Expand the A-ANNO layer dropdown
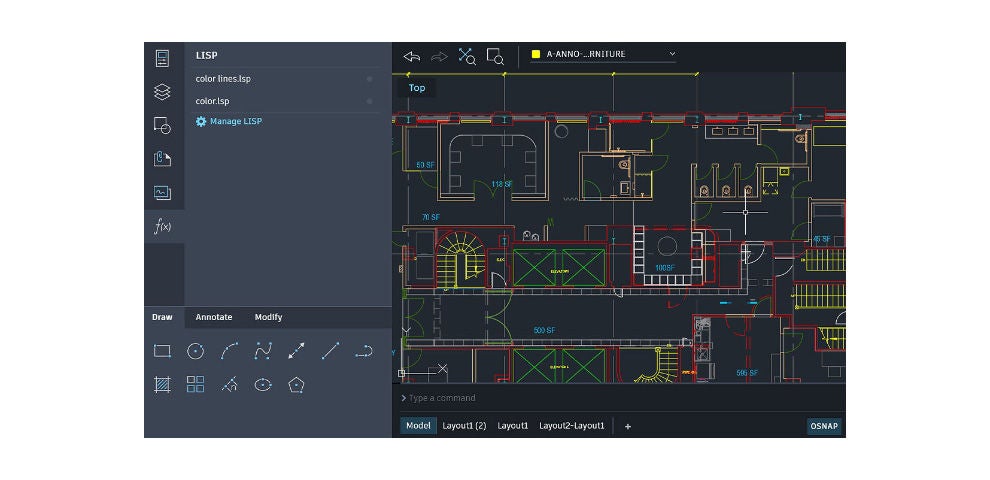Screen dimensions: 990x480 point(672,54)
